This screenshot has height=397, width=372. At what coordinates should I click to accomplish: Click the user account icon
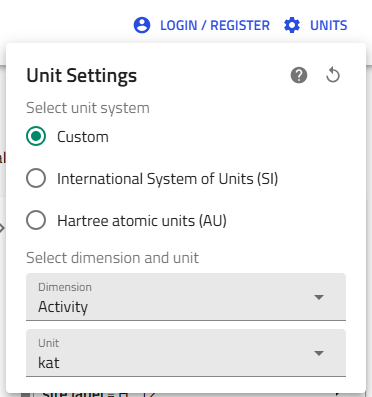(x=142, y=25)
